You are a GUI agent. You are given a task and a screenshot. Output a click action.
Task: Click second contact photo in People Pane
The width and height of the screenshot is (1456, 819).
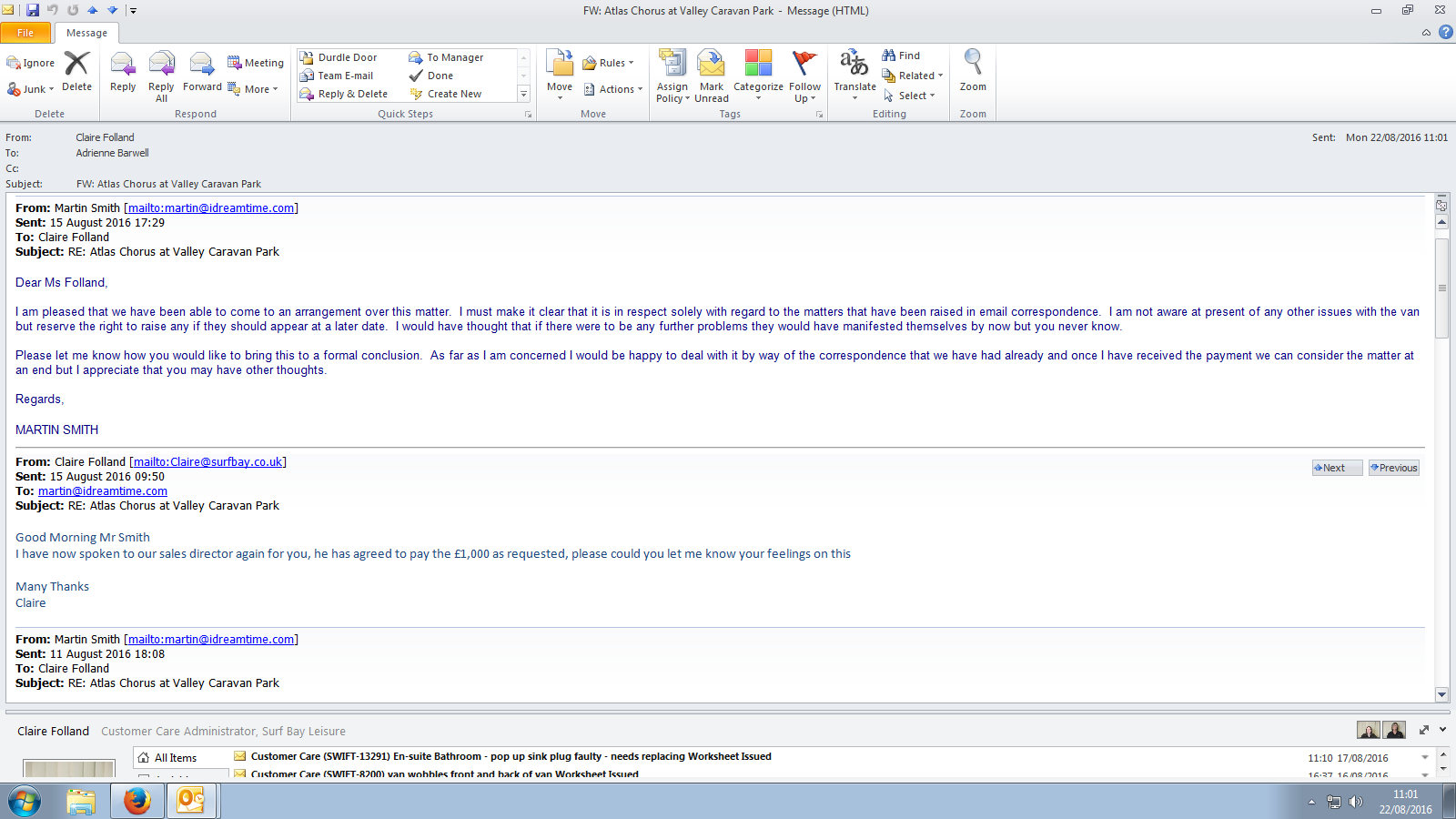(1394, 730)
